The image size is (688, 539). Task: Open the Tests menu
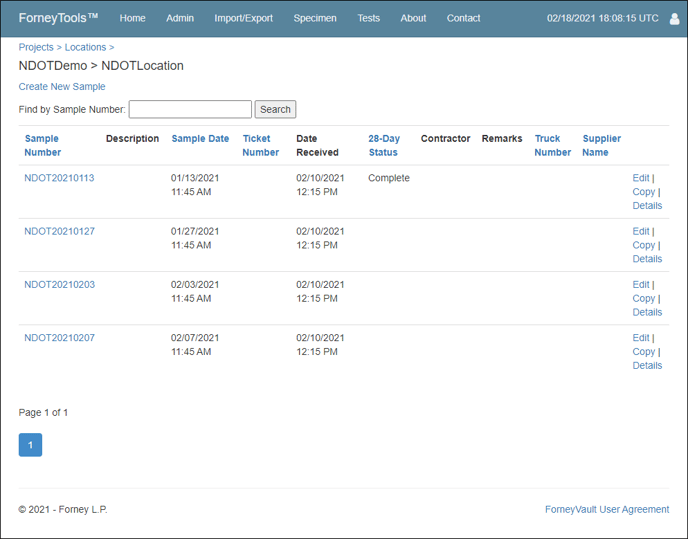[x=369, y=18]
